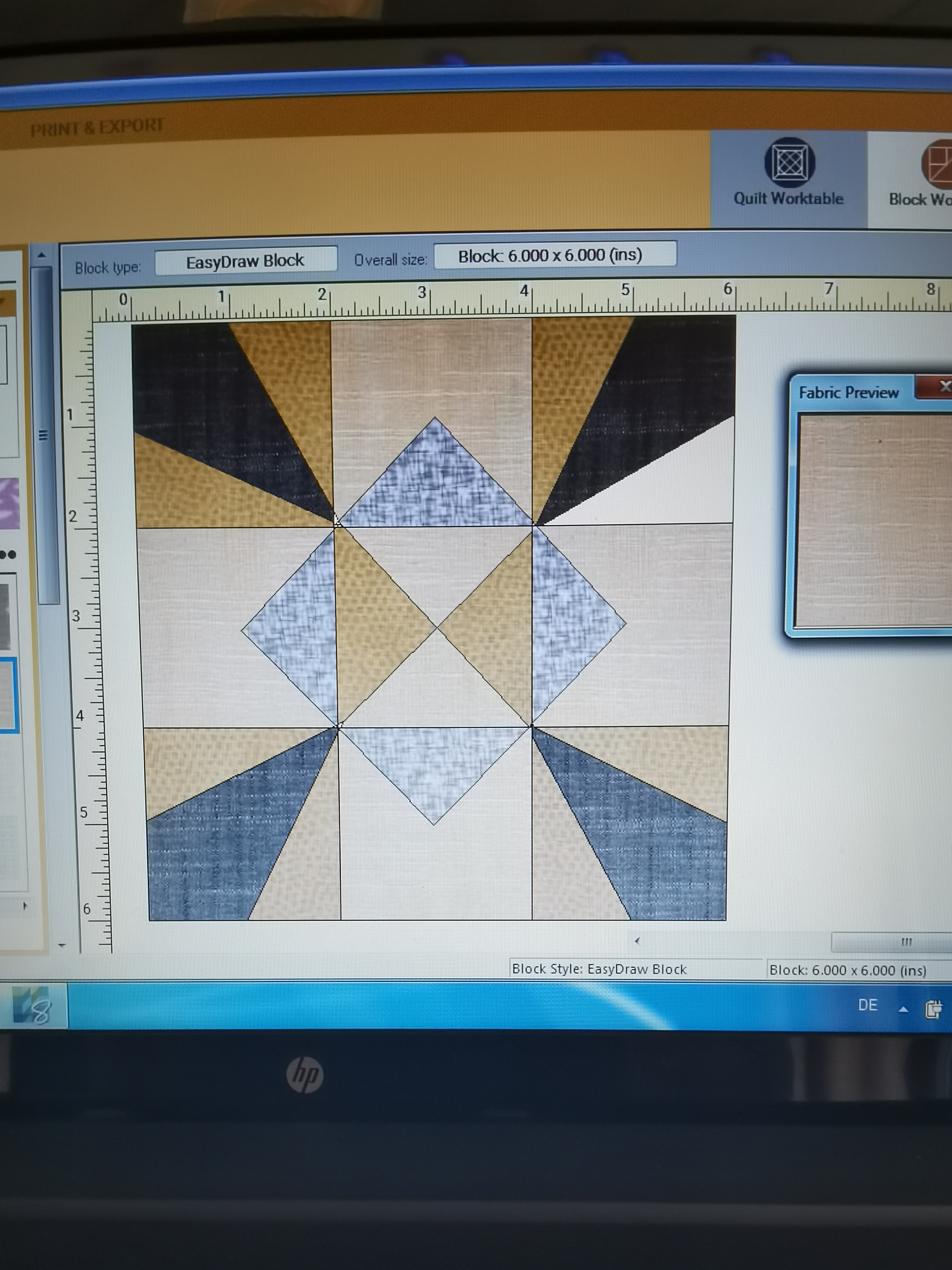Click the small right arrow below palette
952x1270 pixels.
[25, 906]
